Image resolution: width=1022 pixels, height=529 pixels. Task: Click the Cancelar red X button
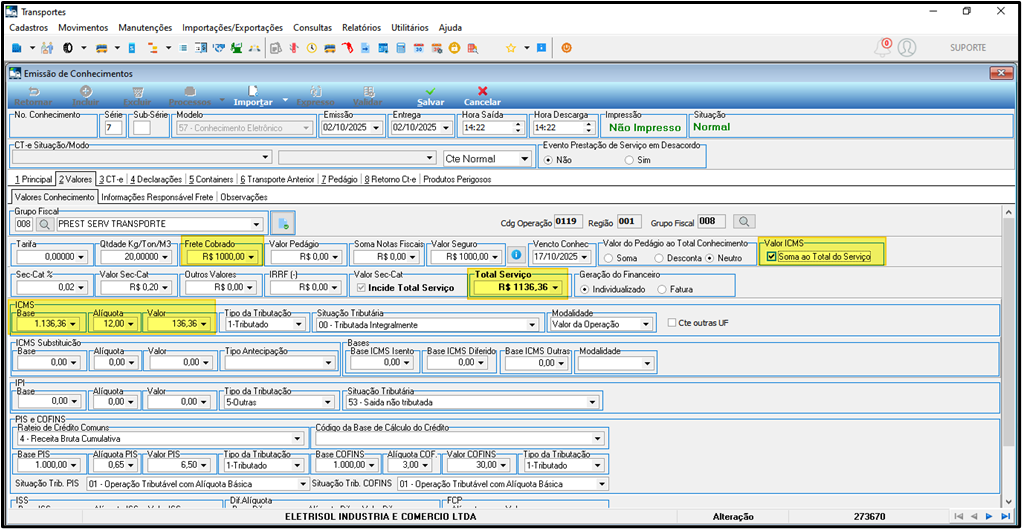tap(482, 96)
